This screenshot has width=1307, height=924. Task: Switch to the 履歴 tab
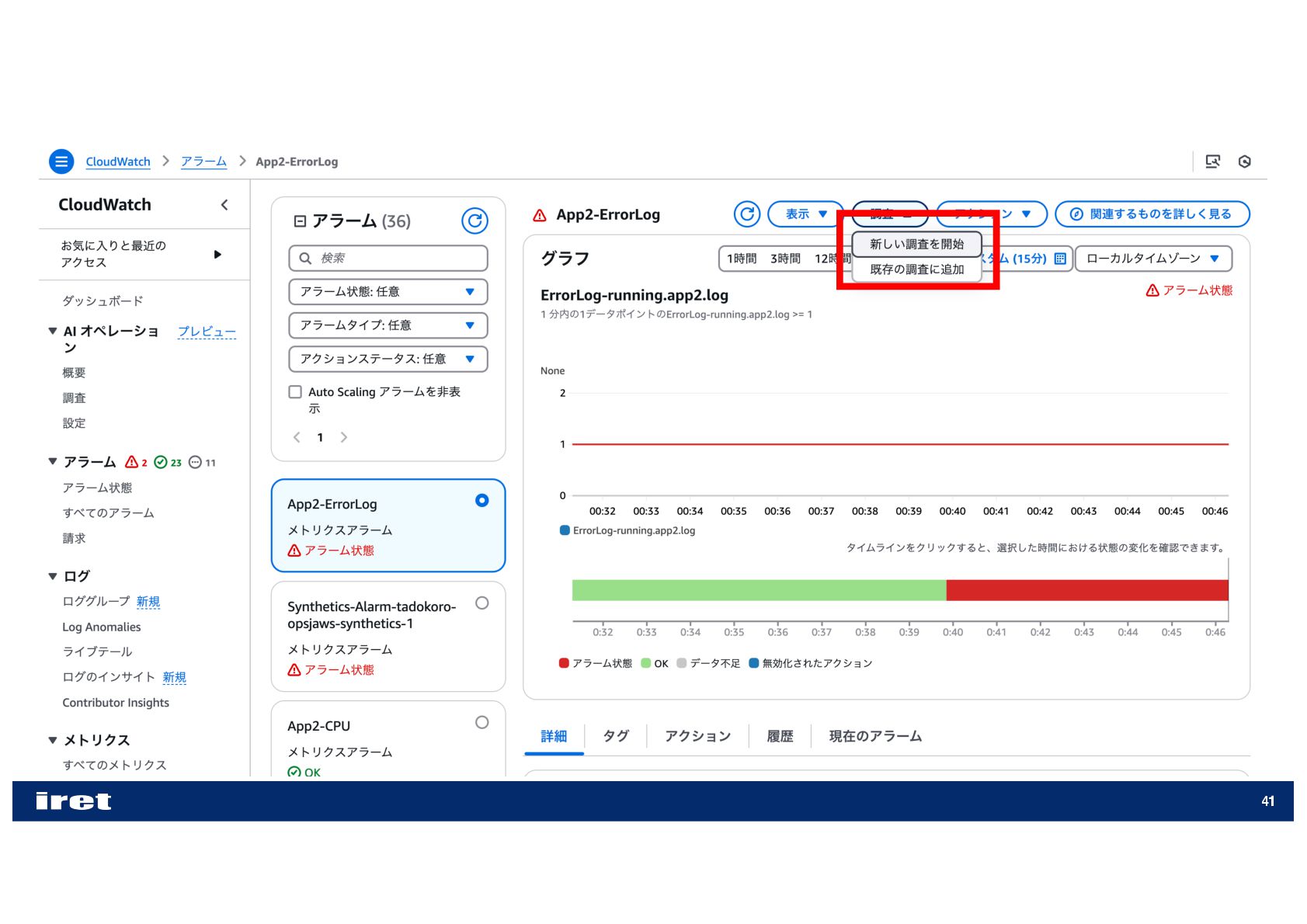pos(780,736)
